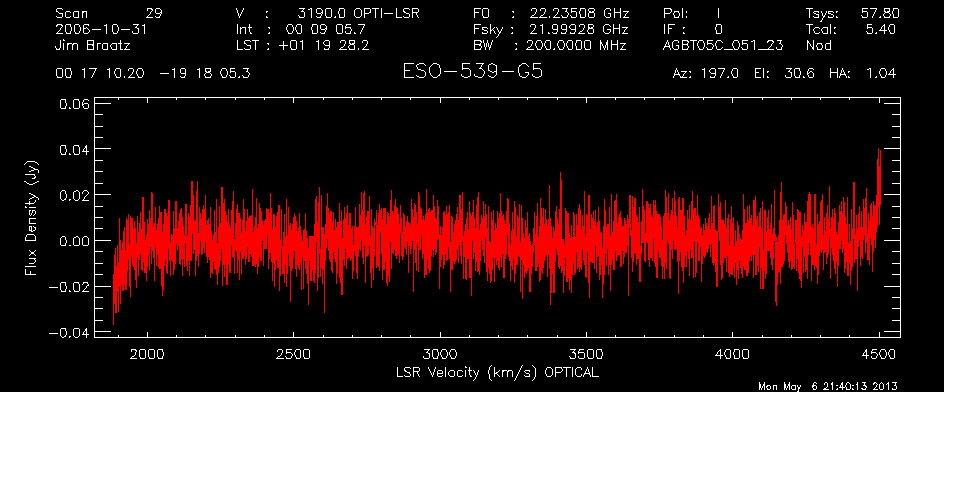Click the date 2006-10-31
Viewport: 962px width, 490px height.
101,29
